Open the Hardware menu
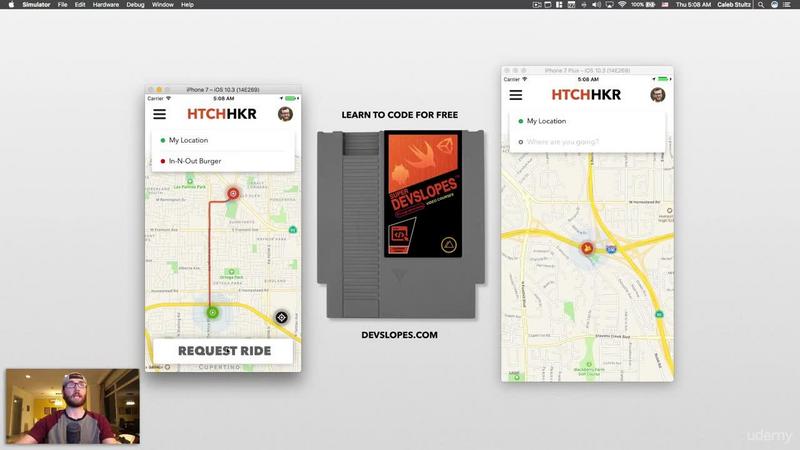 (106, 5)
